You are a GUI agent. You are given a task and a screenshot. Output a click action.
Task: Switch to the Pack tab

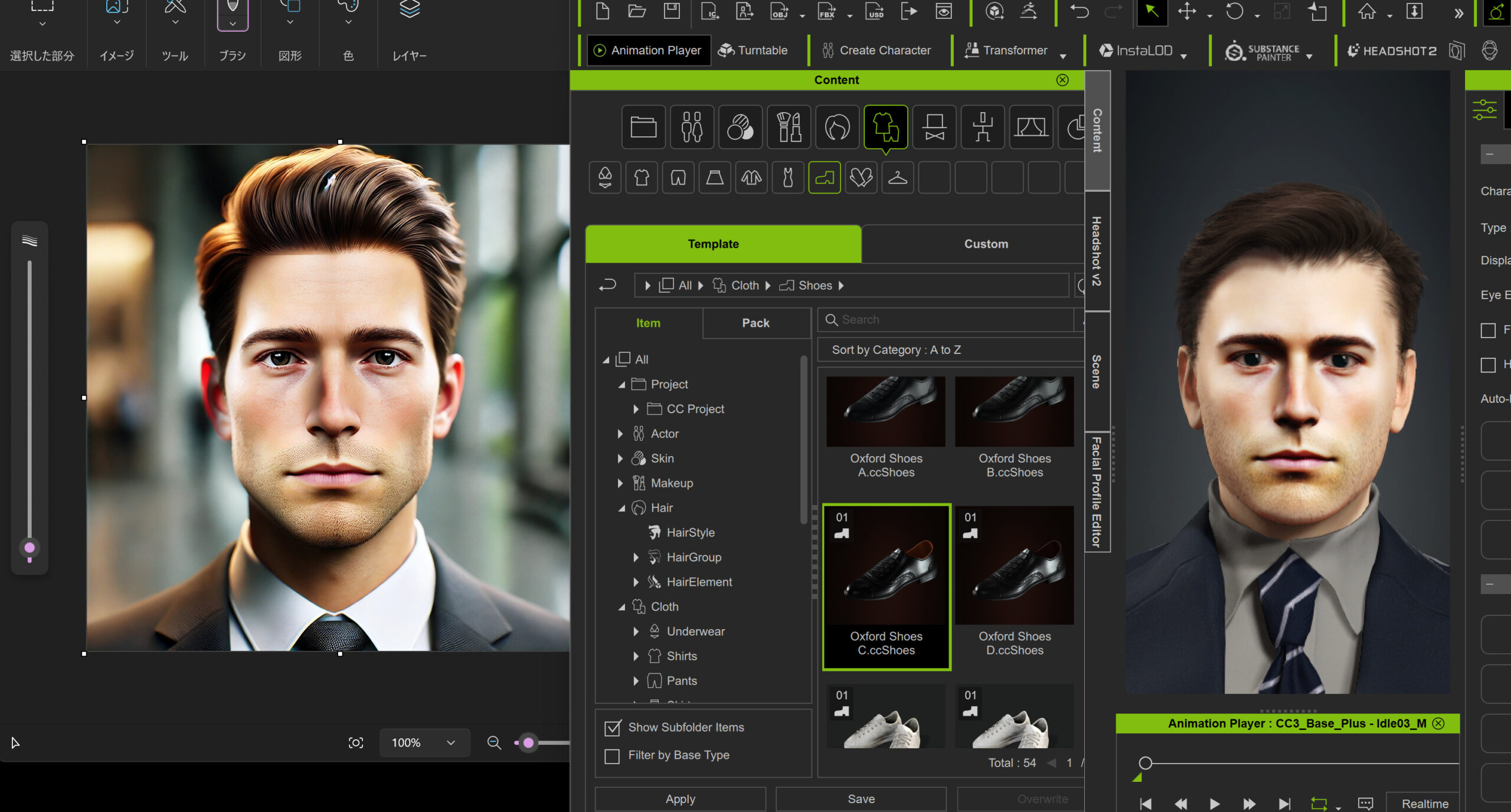click(755, 323)
